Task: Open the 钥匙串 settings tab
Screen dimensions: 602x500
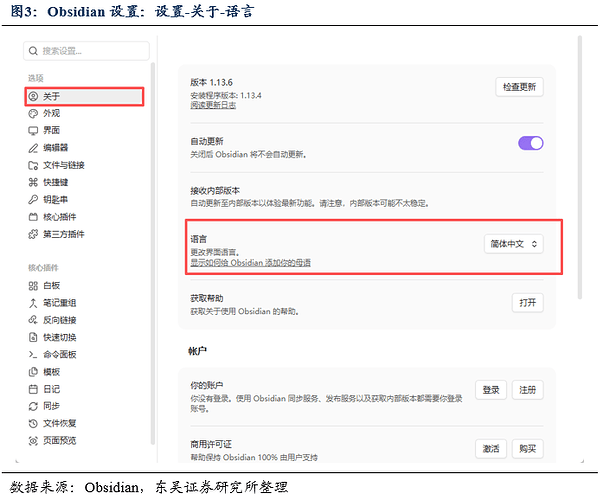Action: coord(84,200)
